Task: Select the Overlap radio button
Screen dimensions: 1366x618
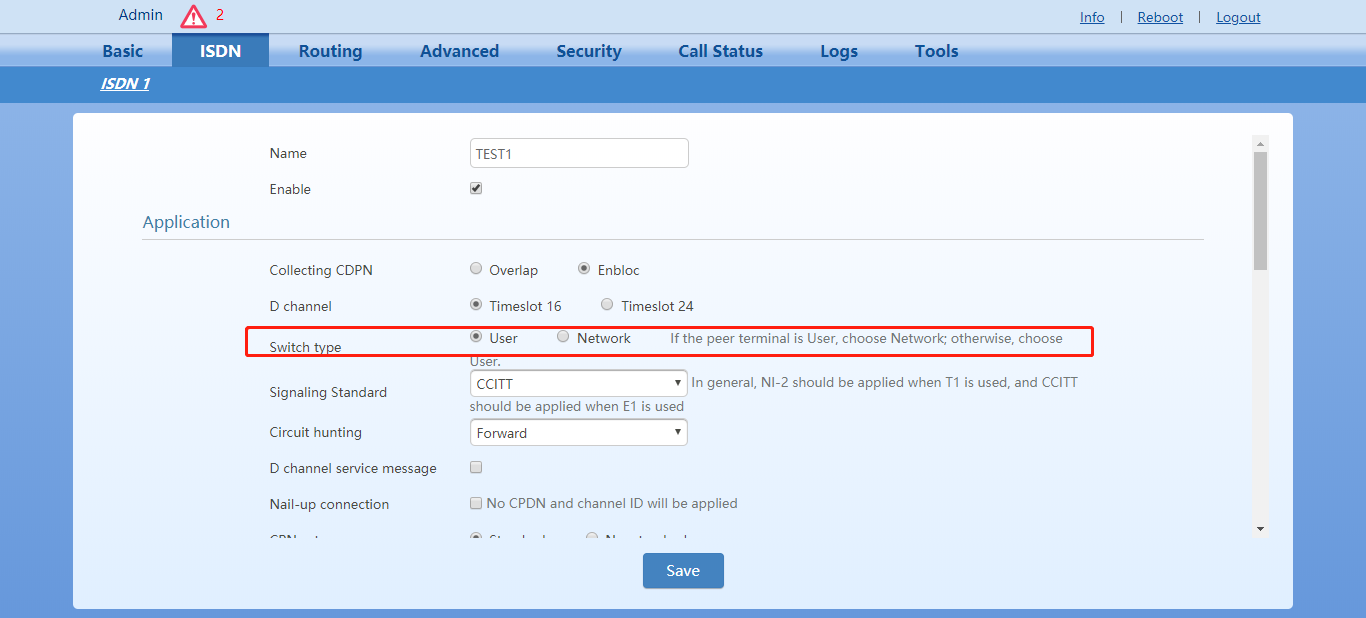Action: (x=476, y=269)
